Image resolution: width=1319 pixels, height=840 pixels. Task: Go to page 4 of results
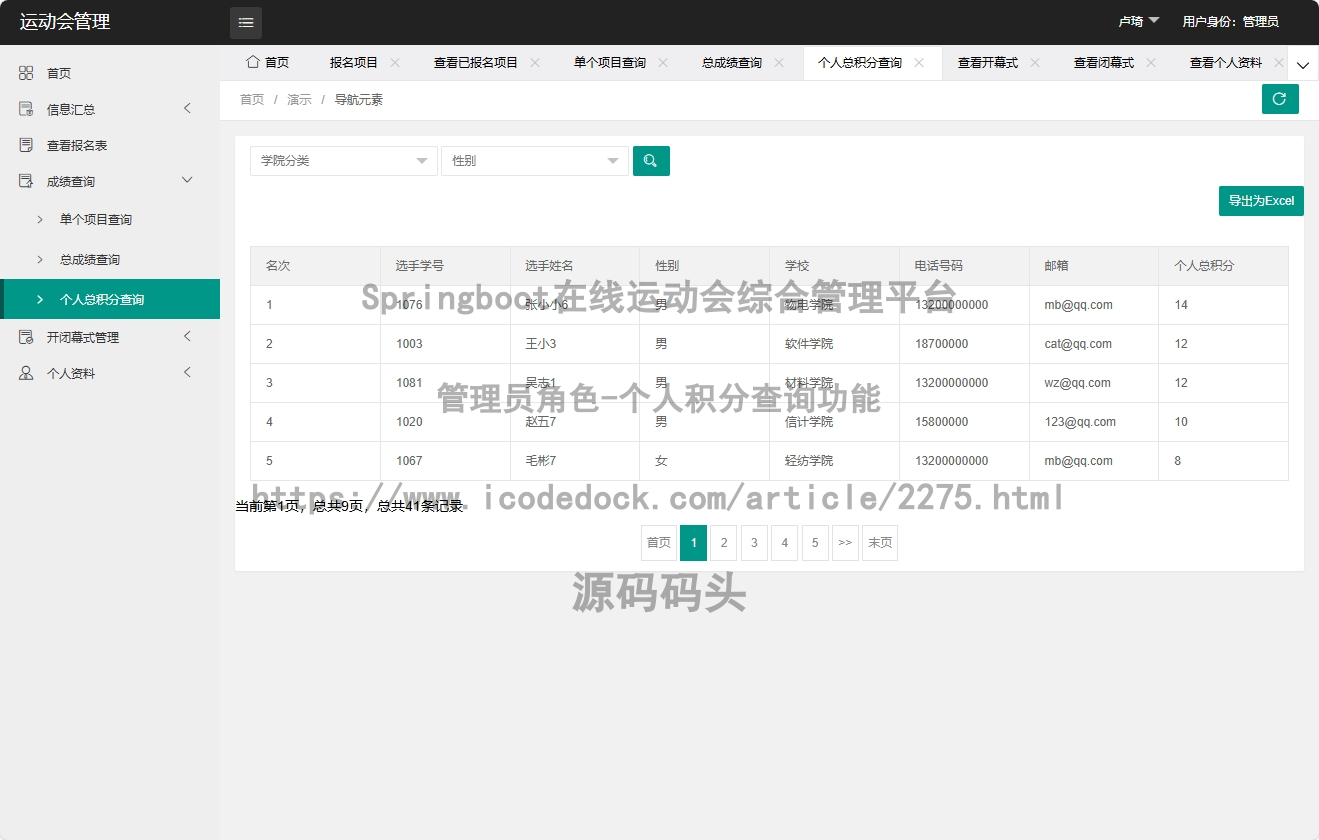pos(785,543)
